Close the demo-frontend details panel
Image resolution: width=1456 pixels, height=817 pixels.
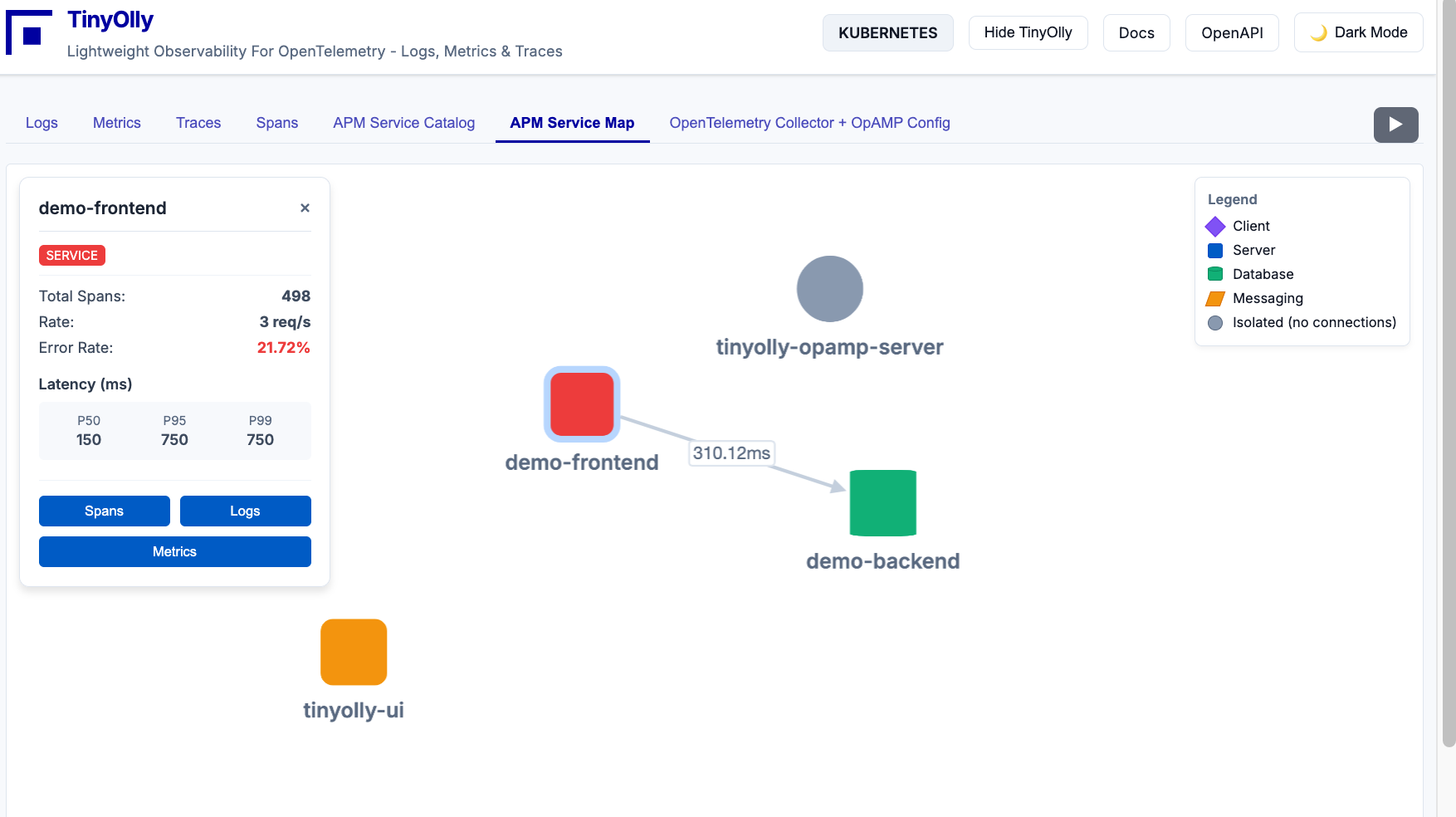pos(305,208)
